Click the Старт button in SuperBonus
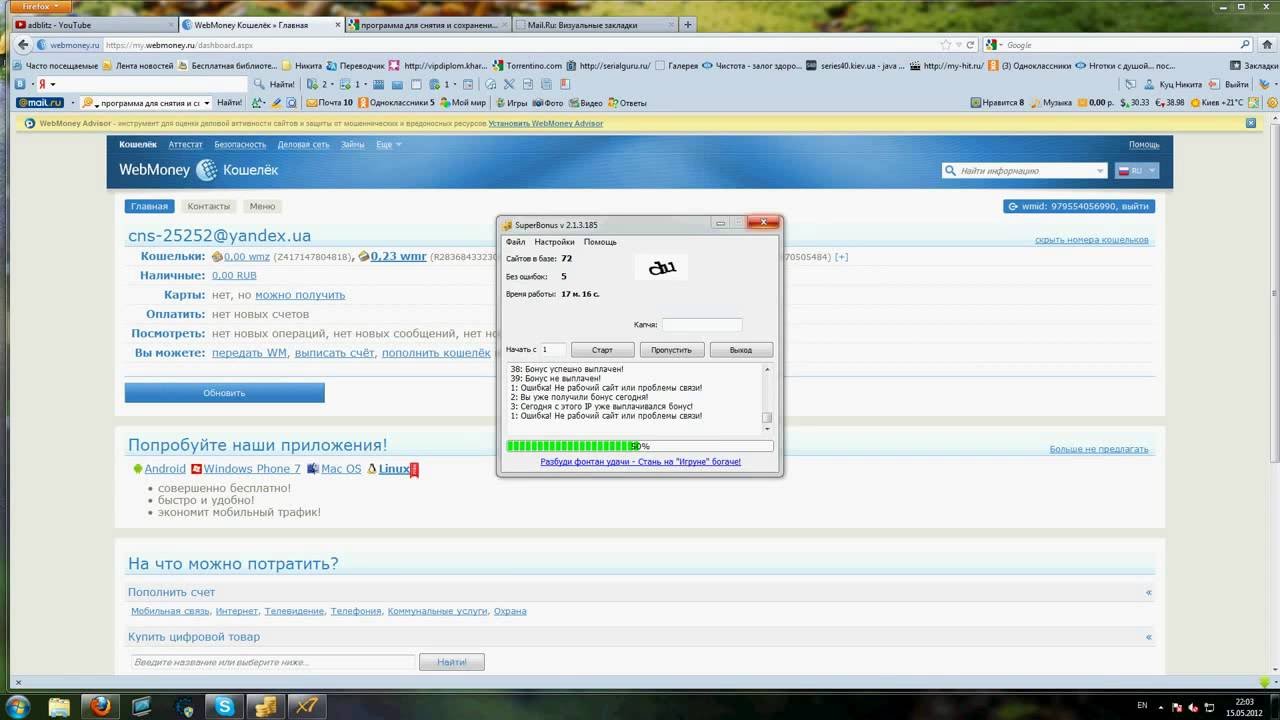Image resolution: width=1280 pixels, height=720 pixels. tap(602, 350)
